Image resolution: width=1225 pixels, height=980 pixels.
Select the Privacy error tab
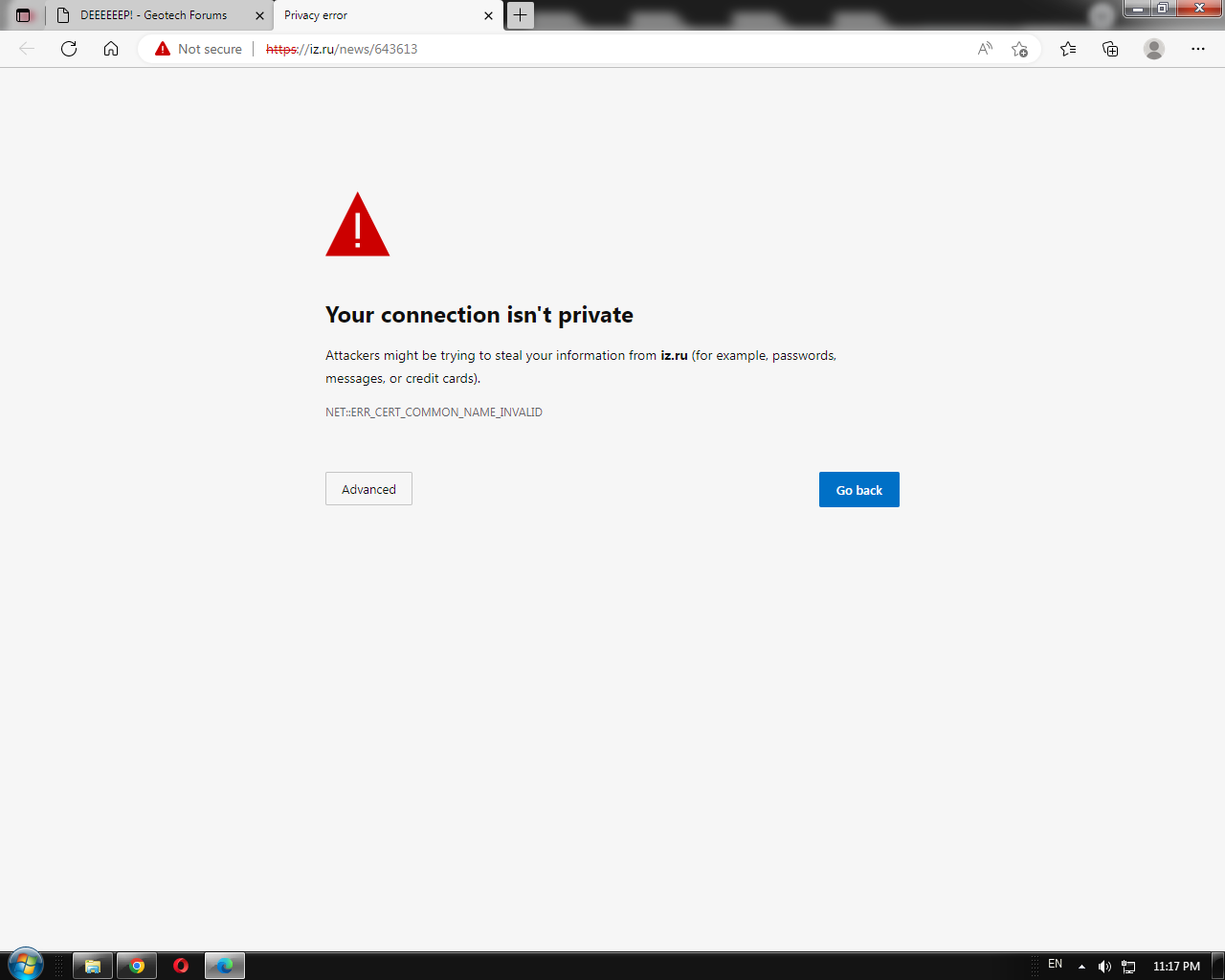click(388, 15)
